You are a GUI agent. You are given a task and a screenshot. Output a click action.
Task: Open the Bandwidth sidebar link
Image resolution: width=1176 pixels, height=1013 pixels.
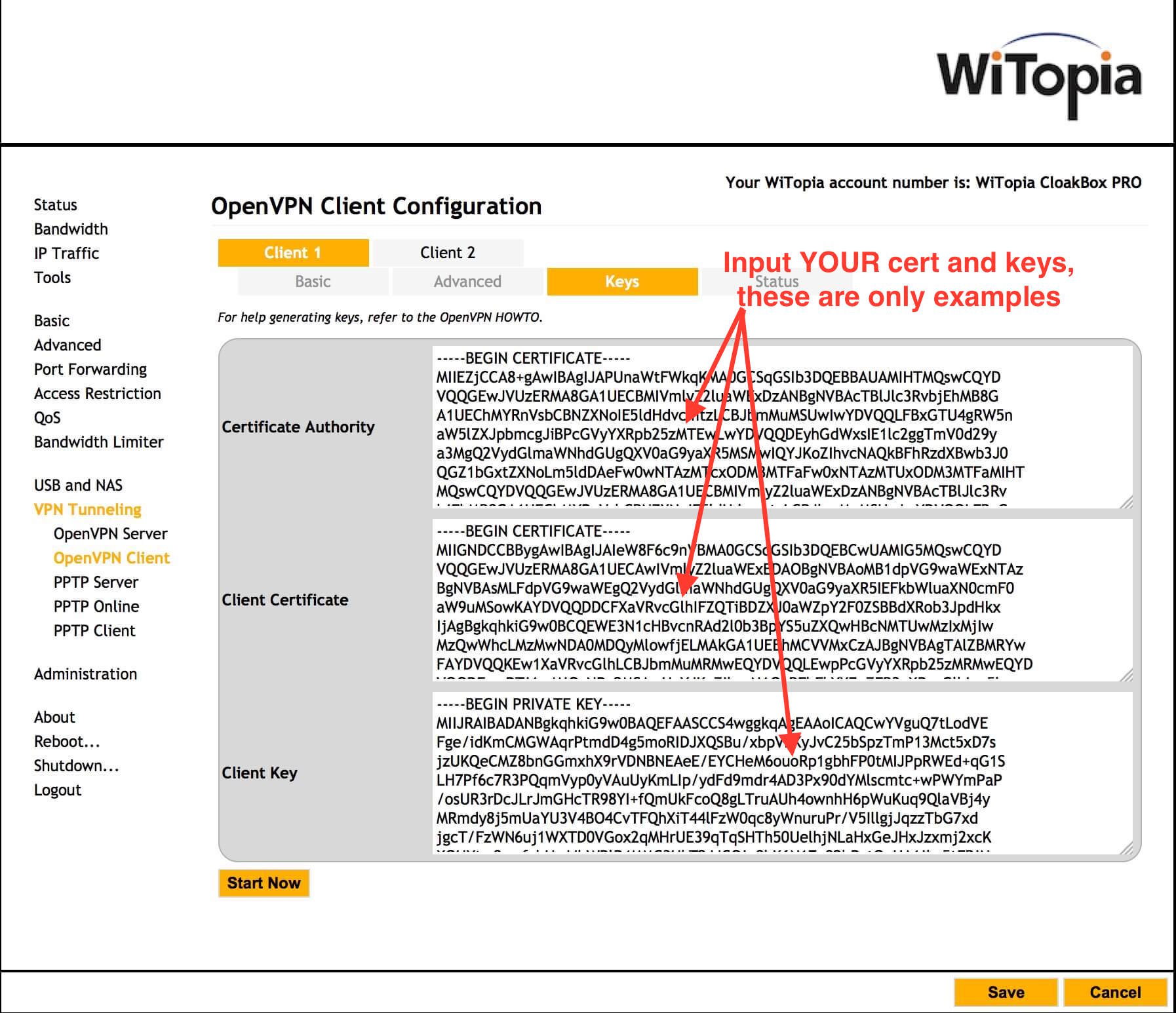[x=71, y=229]
